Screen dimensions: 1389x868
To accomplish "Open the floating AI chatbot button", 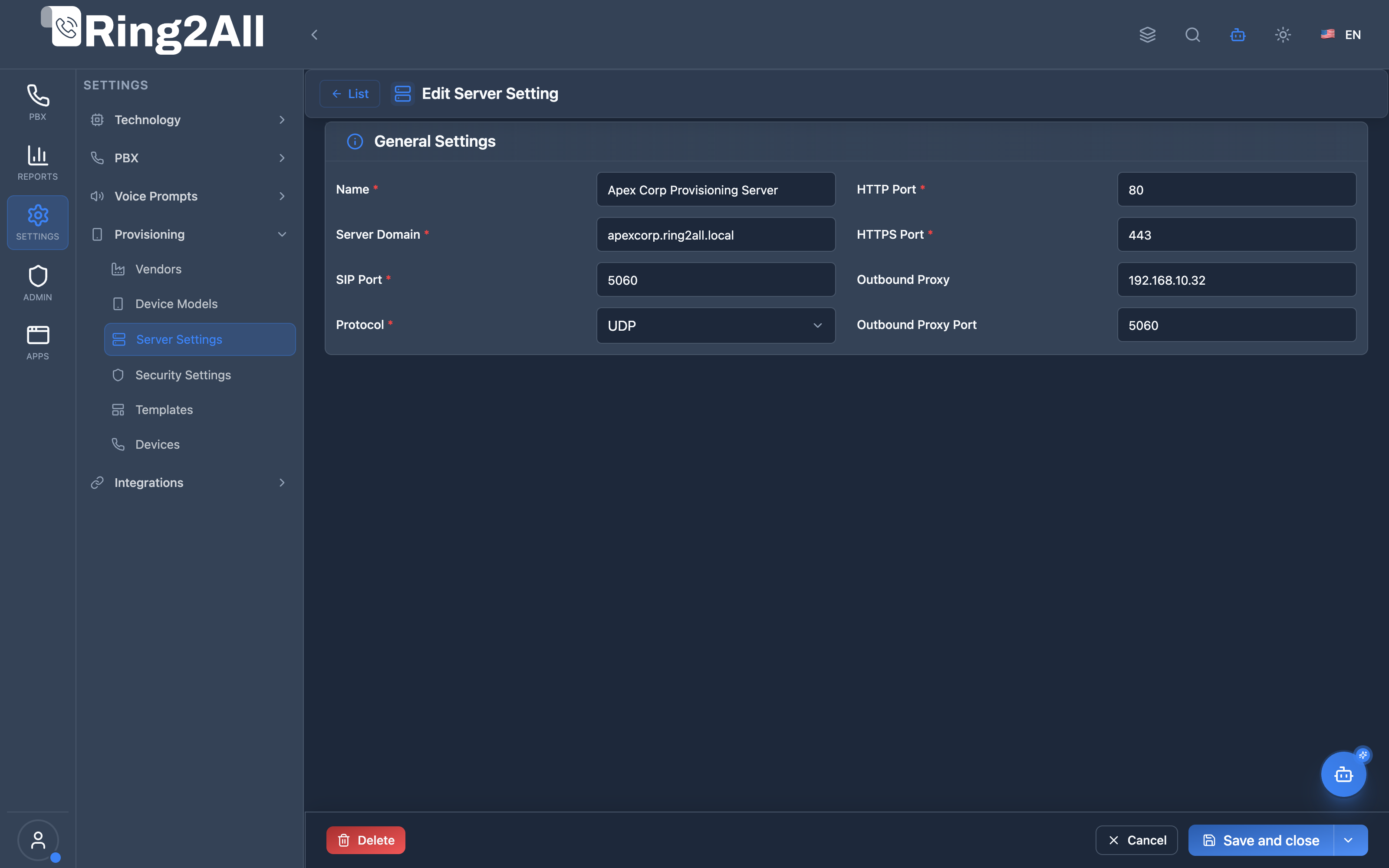I will coord(1343,774).
